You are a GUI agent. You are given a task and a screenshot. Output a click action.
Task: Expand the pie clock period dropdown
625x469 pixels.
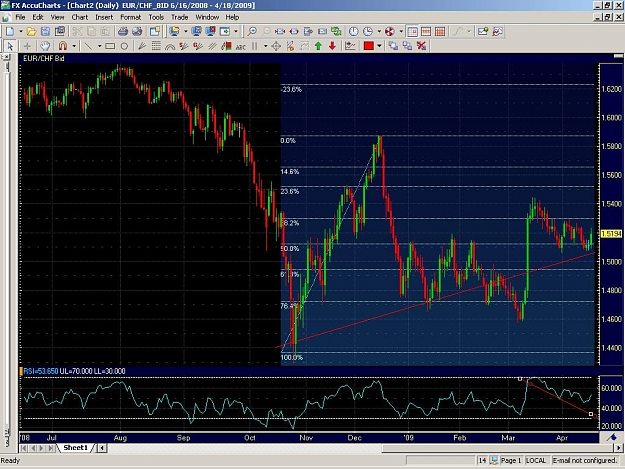379,31
